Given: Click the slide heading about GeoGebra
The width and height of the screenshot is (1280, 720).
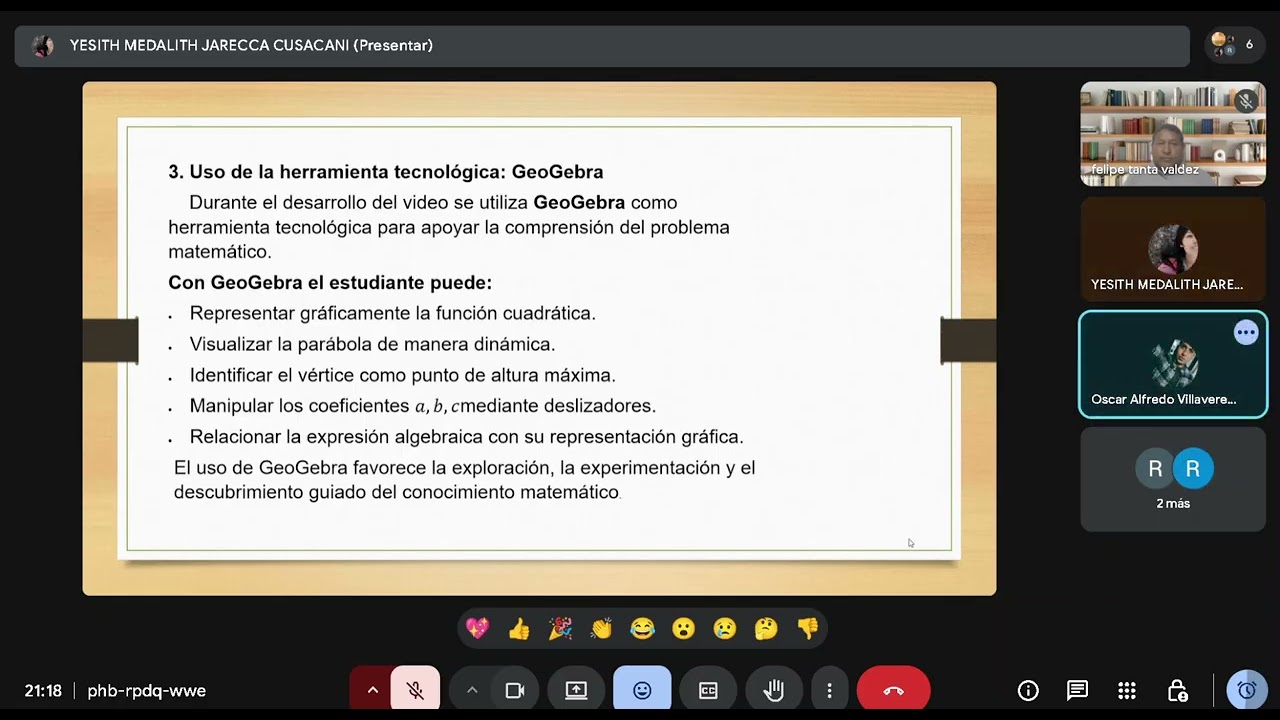Looking at the screenshot, I should [386, 172].
